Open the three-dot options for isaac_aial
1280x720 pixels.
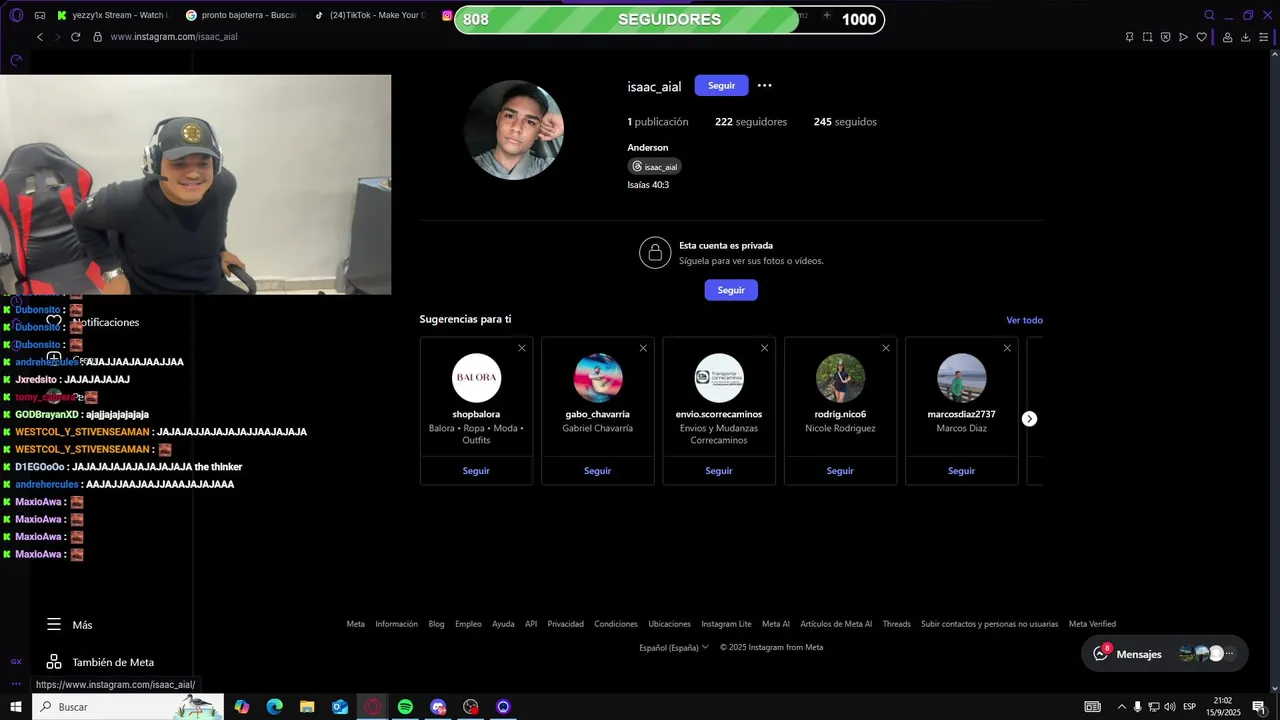point(765,86)
